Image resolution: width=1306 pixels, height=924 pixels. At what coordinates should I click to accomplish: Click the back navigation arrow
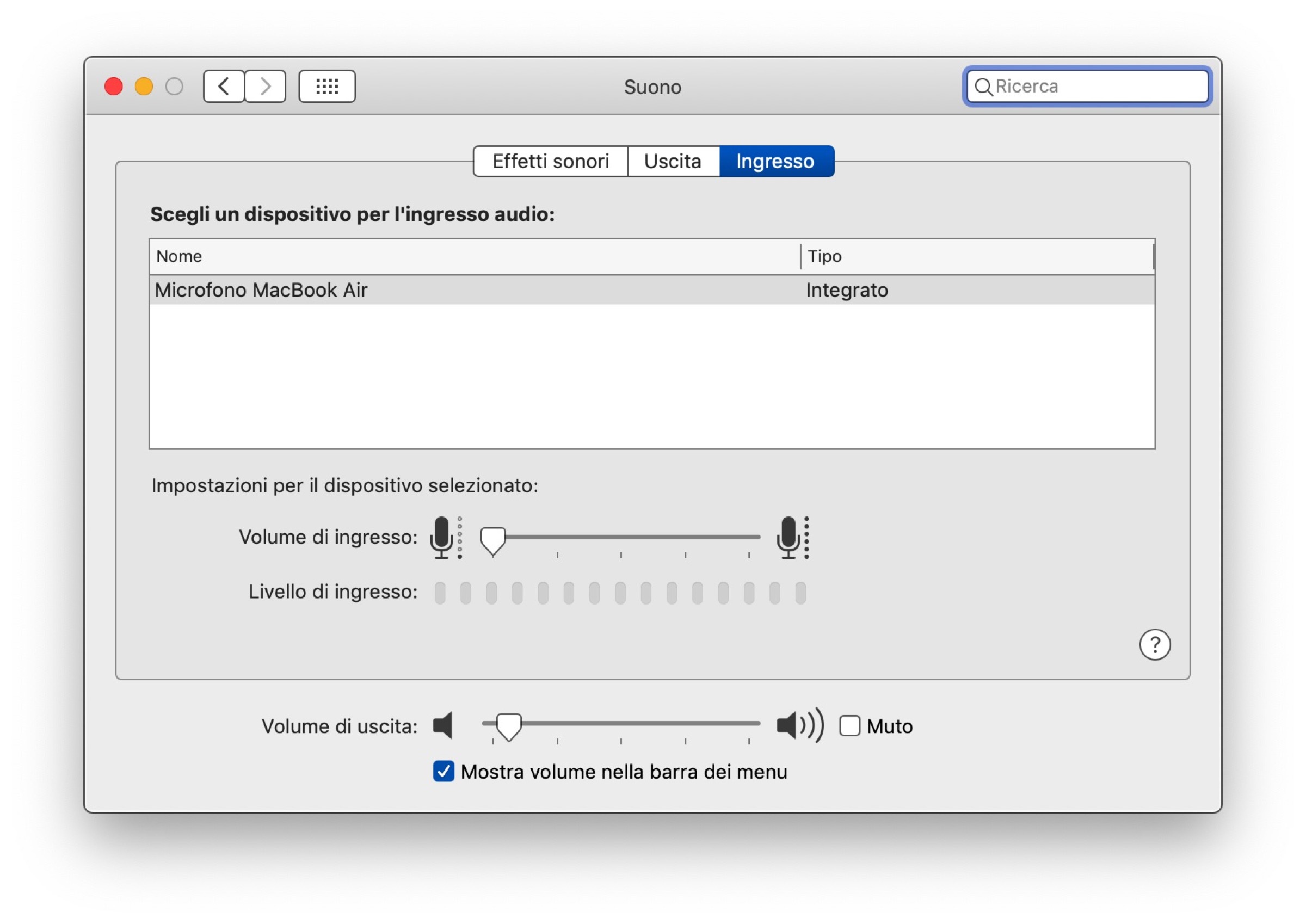click(223, 87)
